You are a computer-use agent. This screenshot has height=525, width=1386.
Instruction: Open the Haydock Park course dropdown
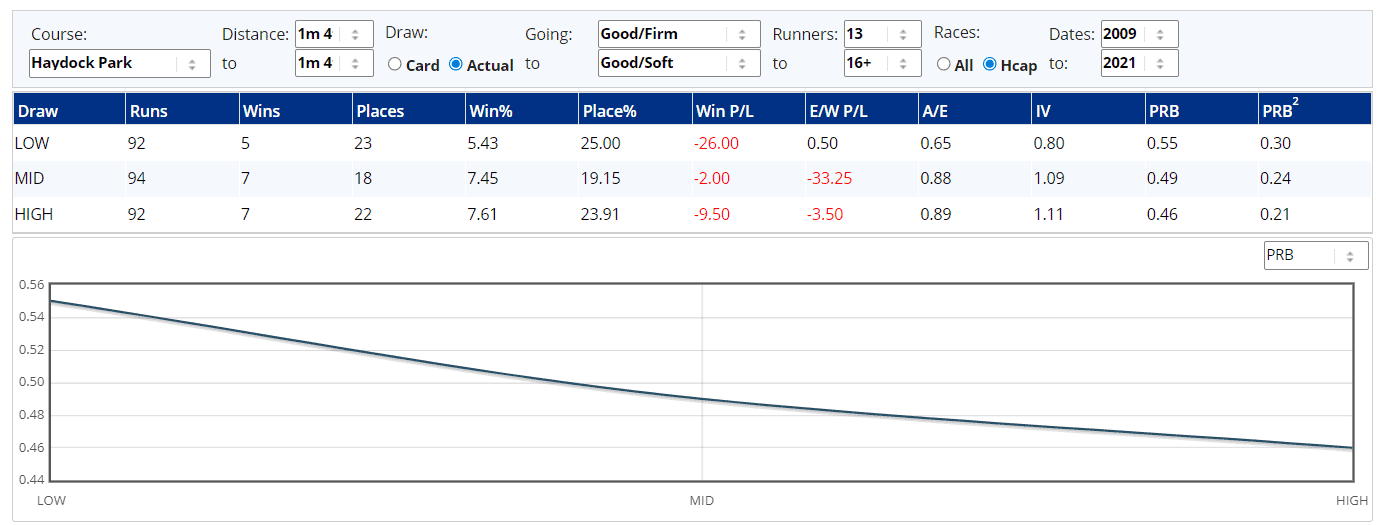tap(120, 63)
